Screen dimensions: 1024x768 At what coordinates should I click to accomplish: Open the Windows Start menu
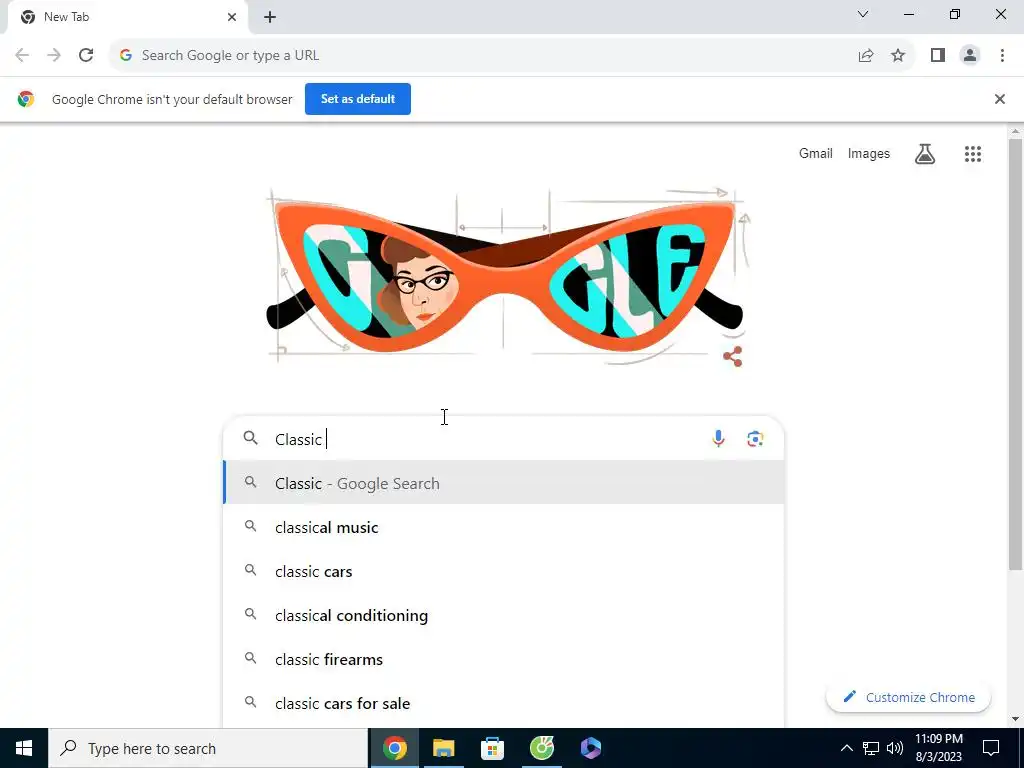[24, 748]
